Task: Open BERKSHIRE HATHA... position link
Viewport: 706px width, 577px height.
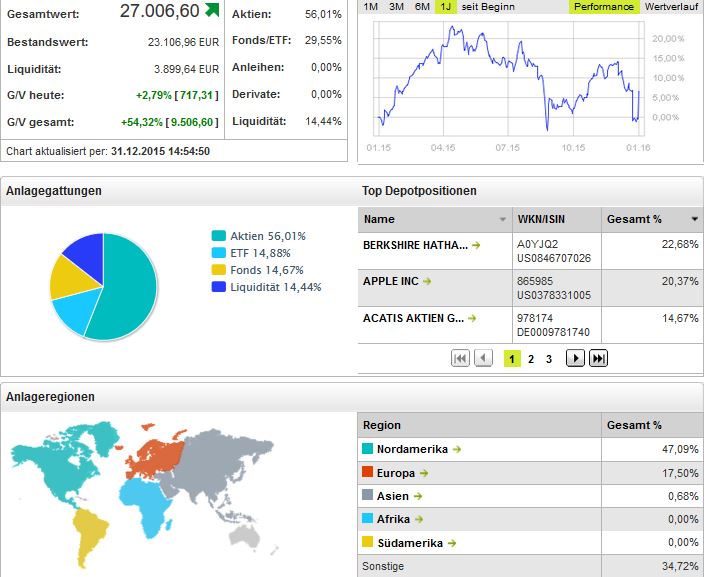Action: tap(415, 245)
